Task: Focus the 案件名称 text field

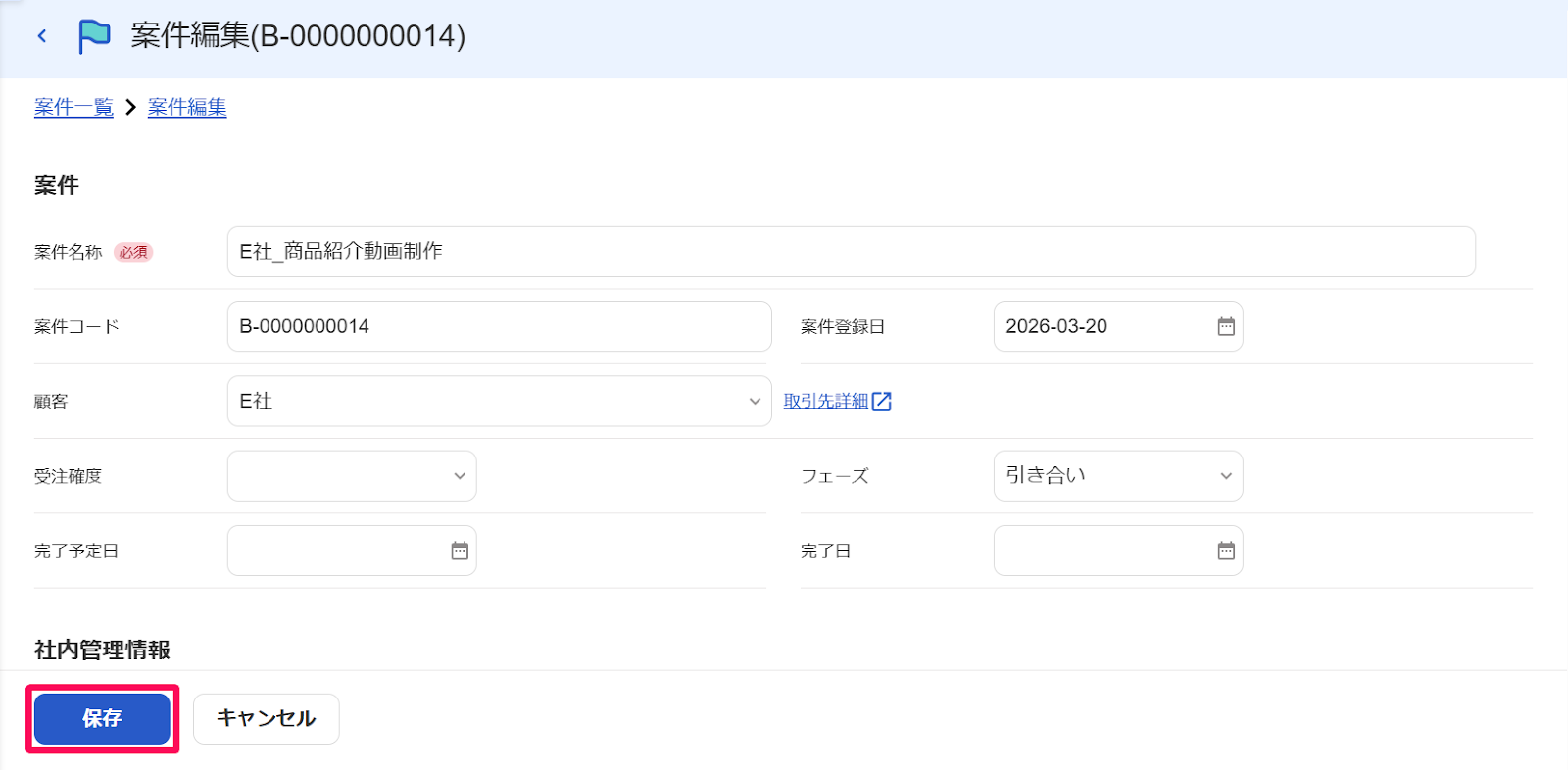Action: click(851, 252)
